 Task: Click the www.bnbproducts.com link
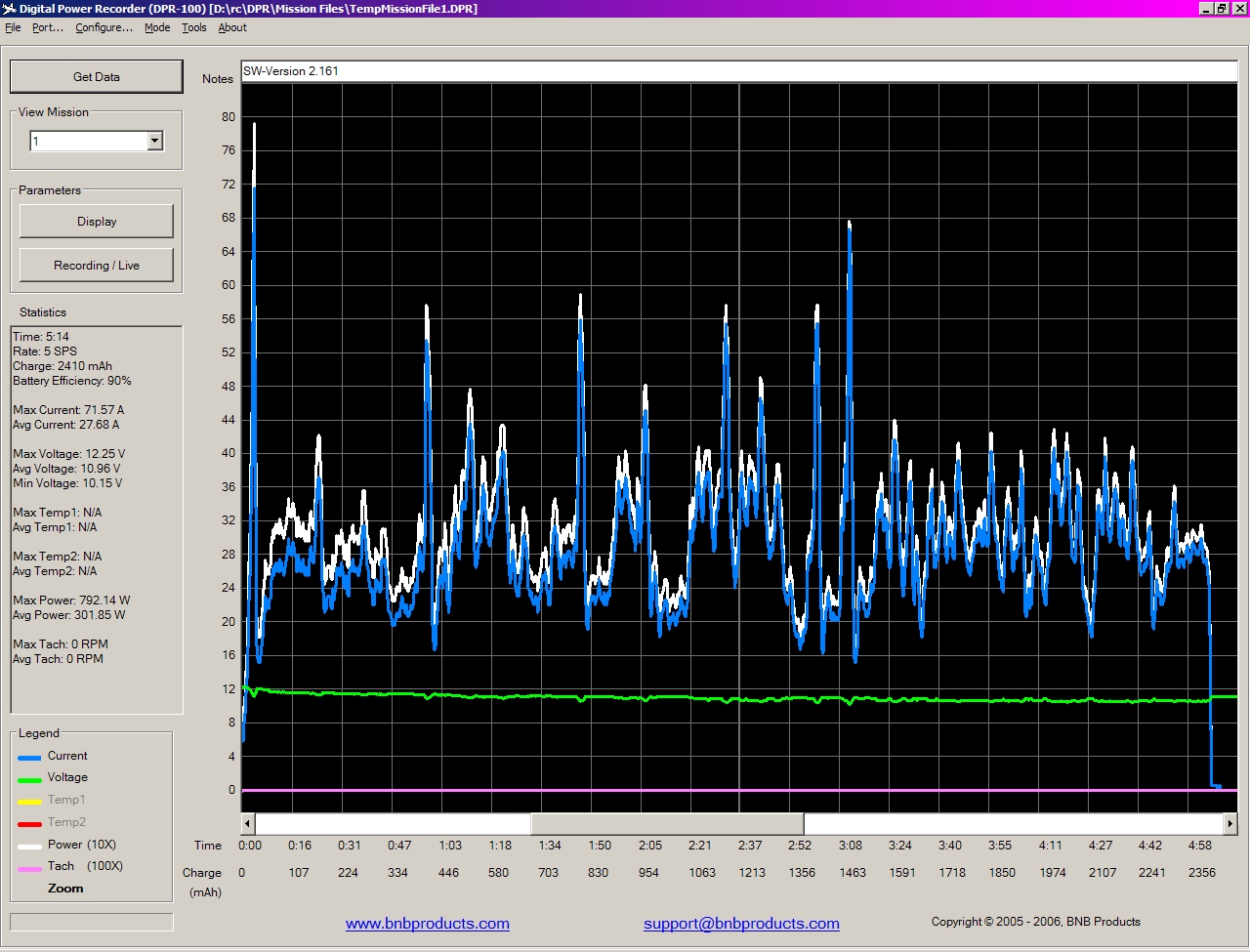click(x=427, y=924)
